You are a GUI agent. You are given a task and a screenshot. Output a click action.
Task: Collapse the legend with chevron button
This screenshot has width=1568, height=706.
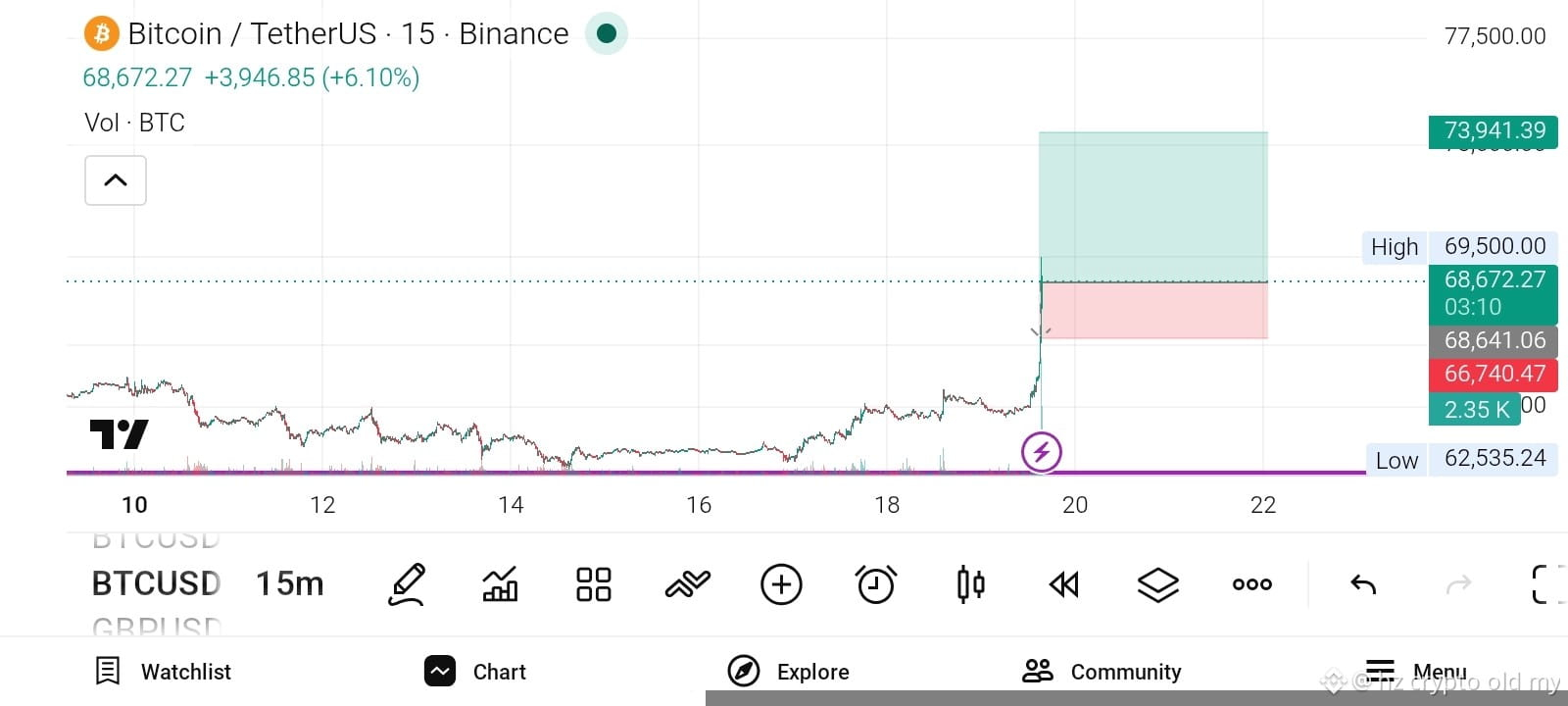(x=116, y=180)
